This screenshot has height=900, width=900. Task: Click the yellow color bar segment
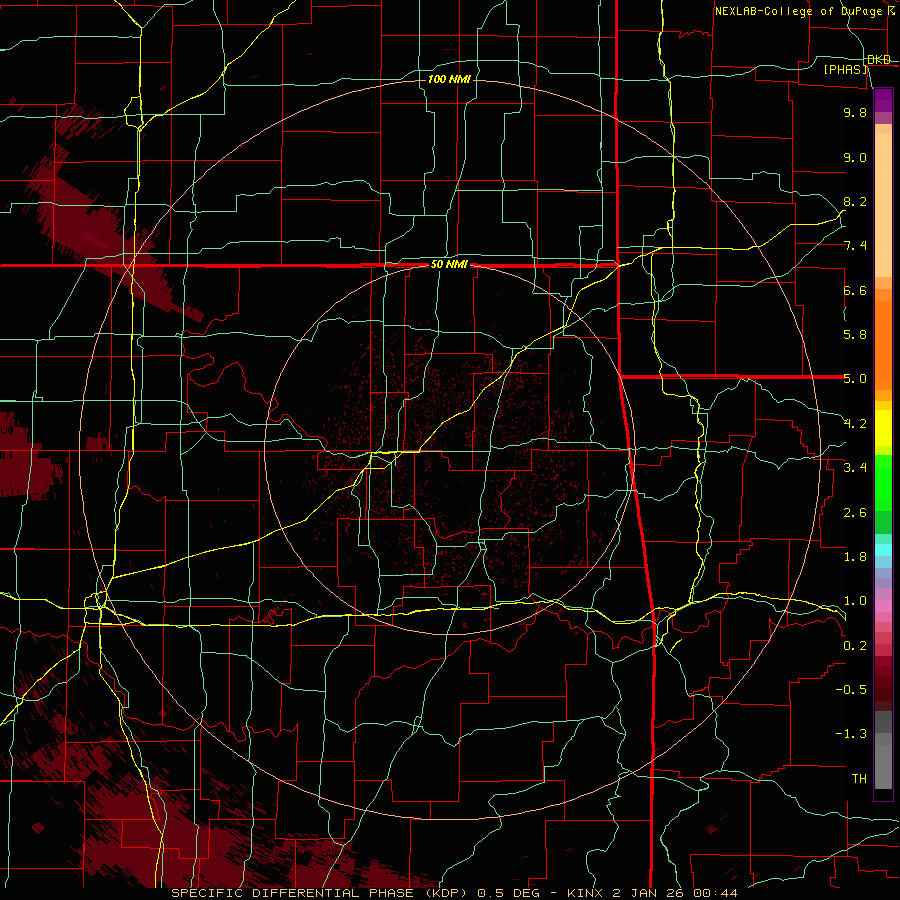(883, 428)
